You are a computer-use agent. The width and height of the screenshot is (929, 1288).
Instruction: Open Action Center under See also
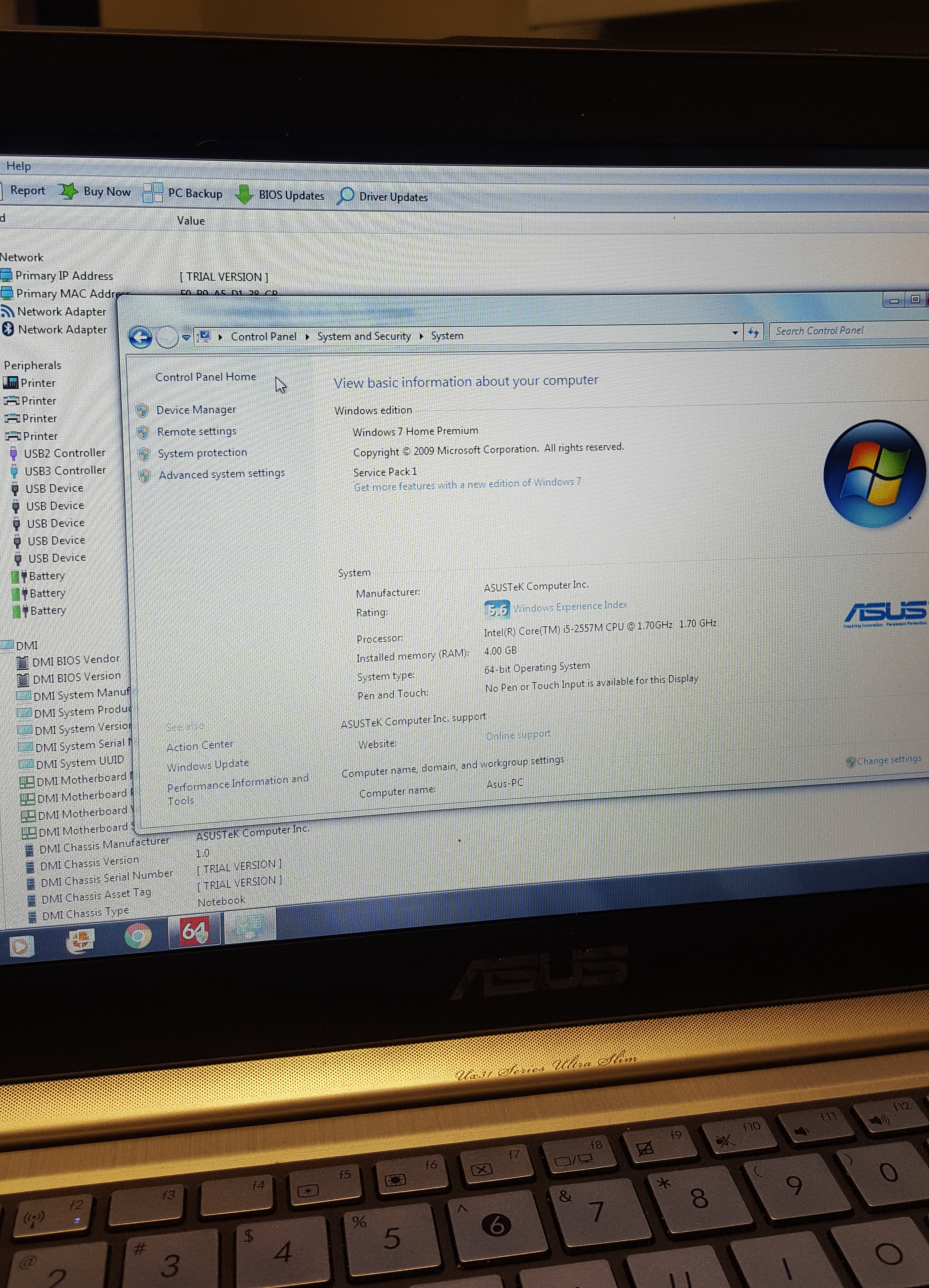(x=199, y=745)
